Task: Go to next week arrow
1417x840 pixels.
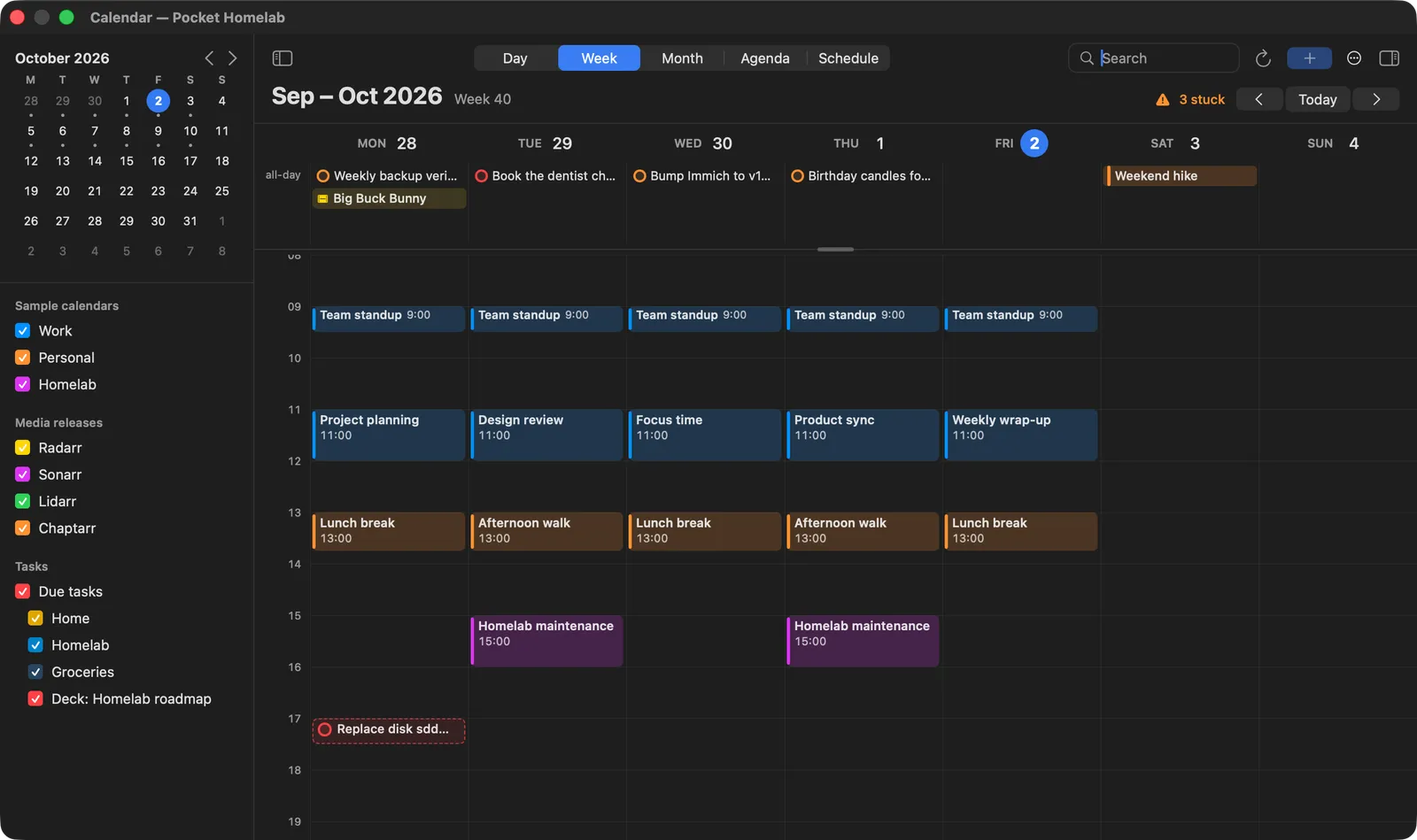Action: pyautogui.click(x=1376, y=99)
